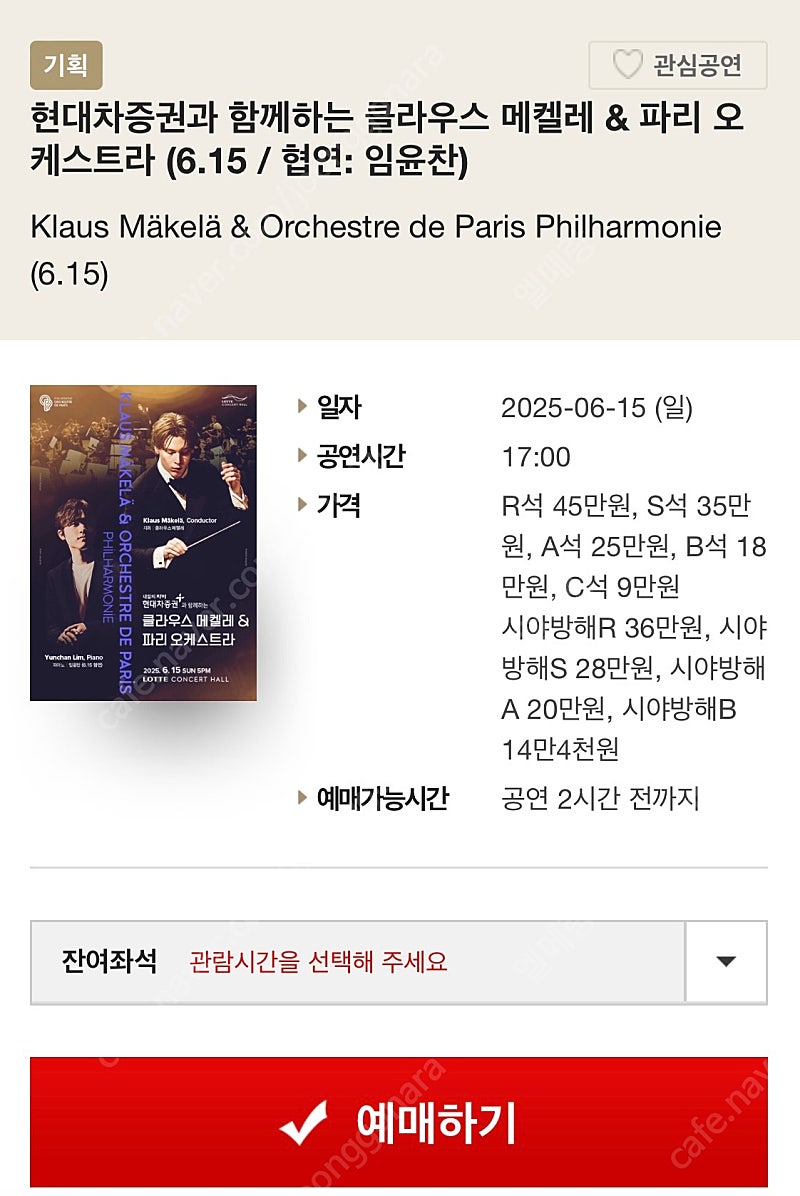The height and width of the screenshot is (1196, 800).
Task: Click the Klaus Mäkelä English subtitle
Action: 376,249
